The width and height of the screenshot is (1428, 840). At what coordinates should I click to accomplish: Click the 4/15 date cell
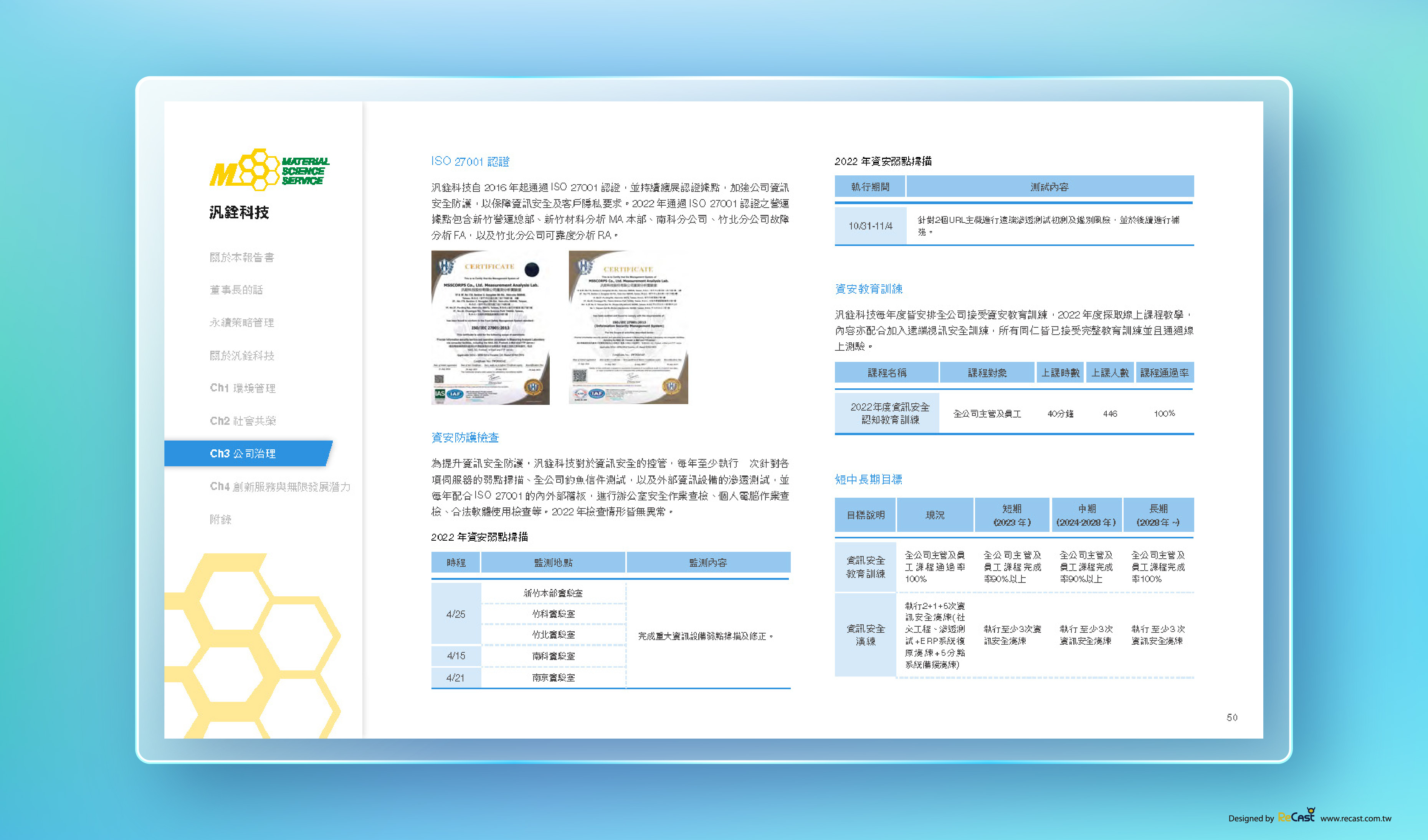click(x=456, y=656)
